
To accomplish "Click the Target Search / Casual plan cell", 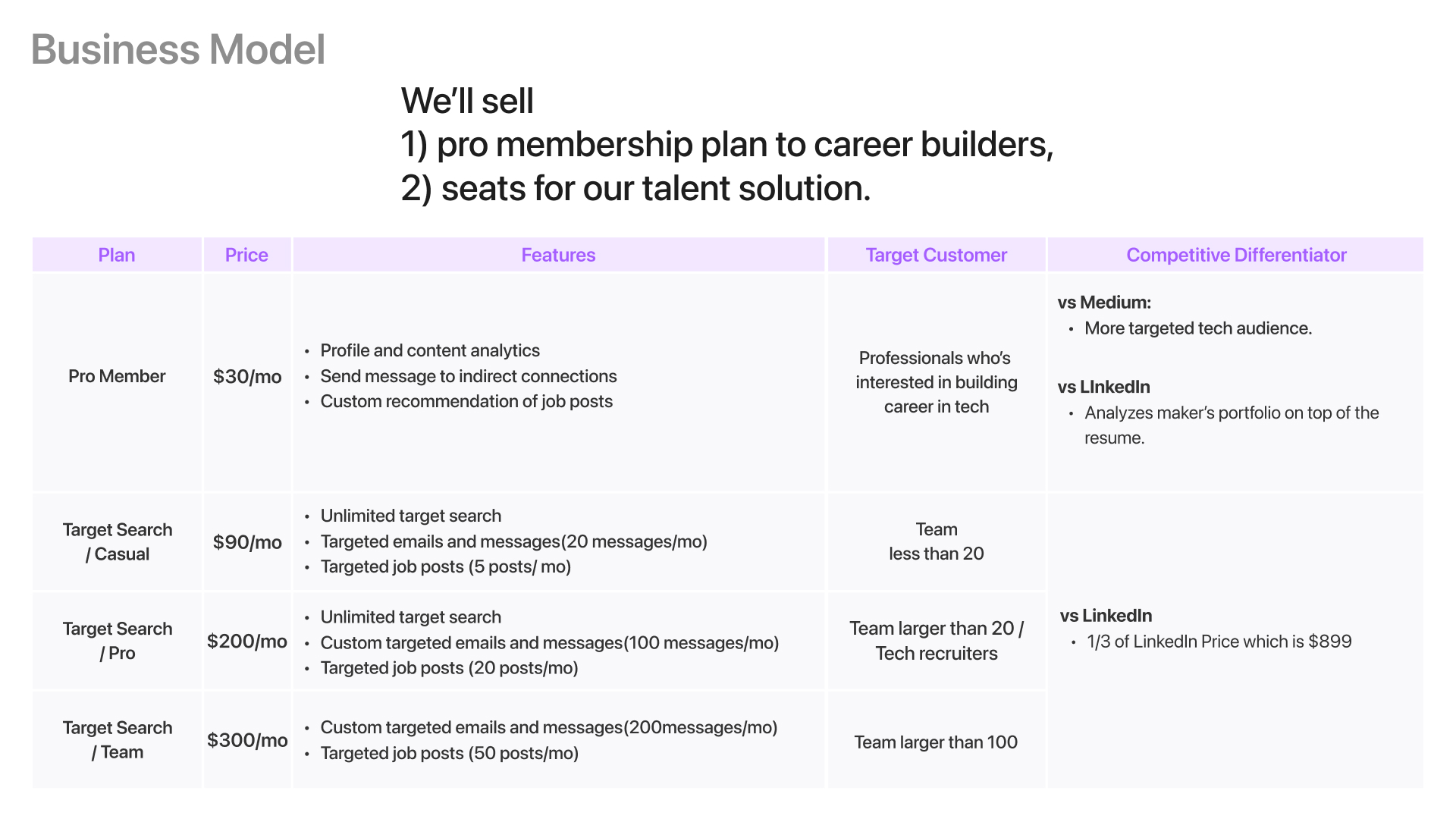I will tap(117, 541).
